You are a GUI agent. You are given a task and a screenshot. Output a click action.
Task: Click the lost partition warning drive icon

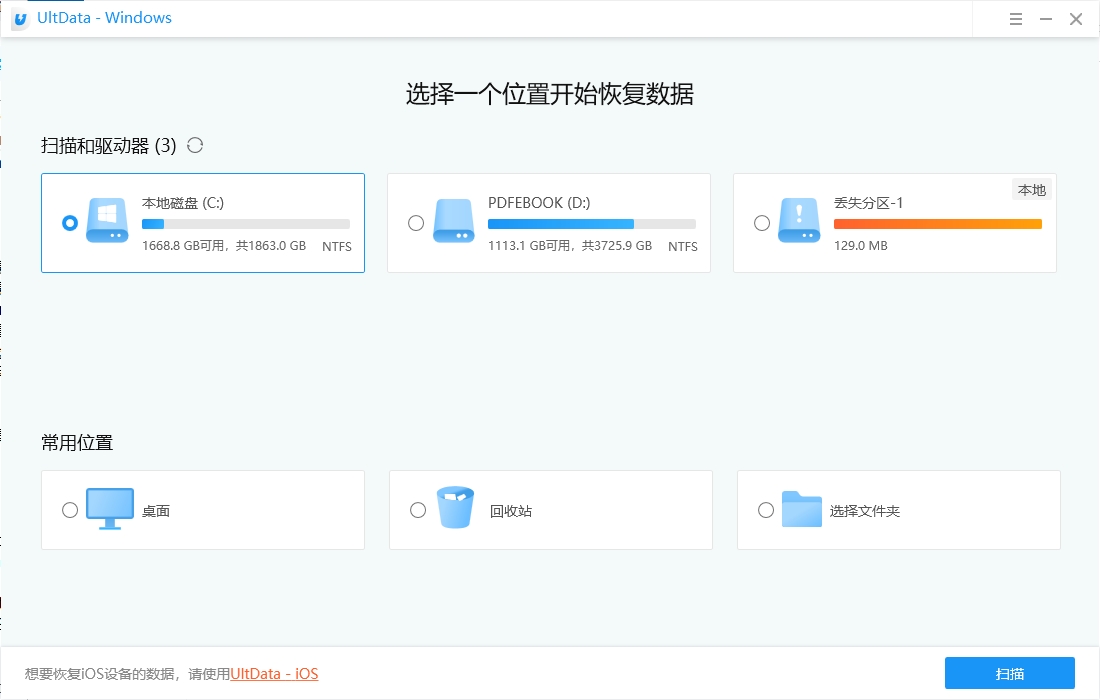[x=799, y=220]
